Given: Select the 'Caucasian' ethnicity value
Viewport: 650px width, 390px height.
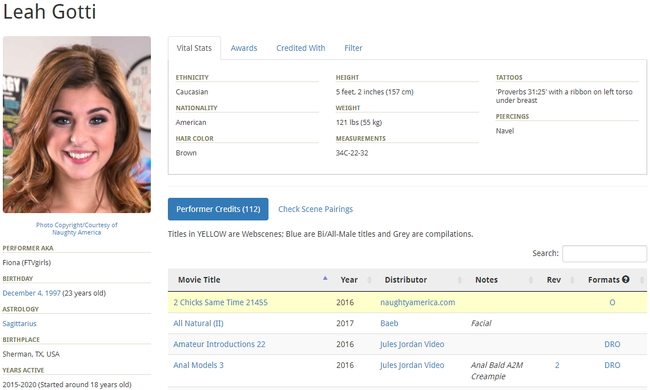Looking at the screenshot, I should 192,92.
